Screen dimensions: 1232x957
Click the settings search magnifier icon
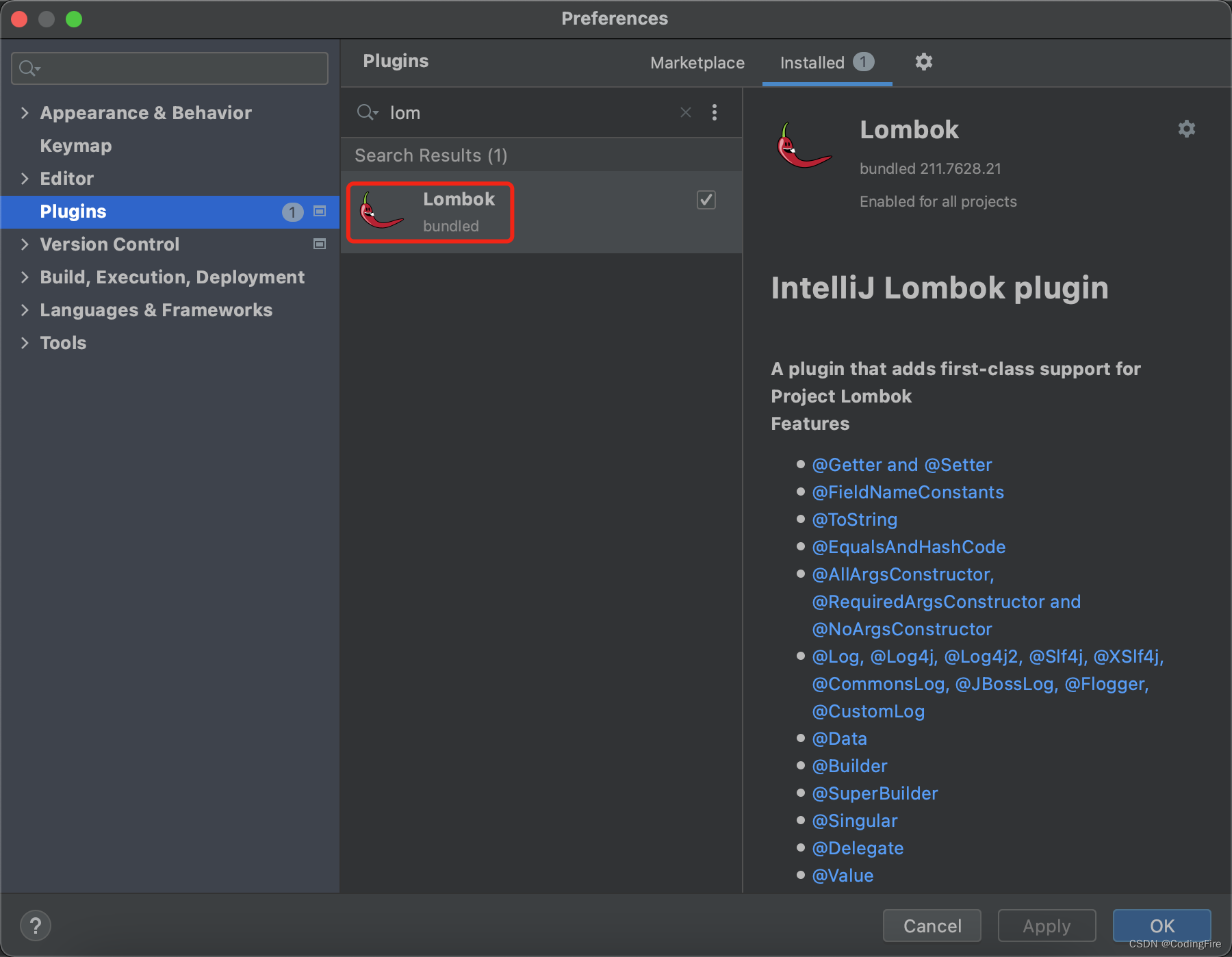click(x=29, y=68)
